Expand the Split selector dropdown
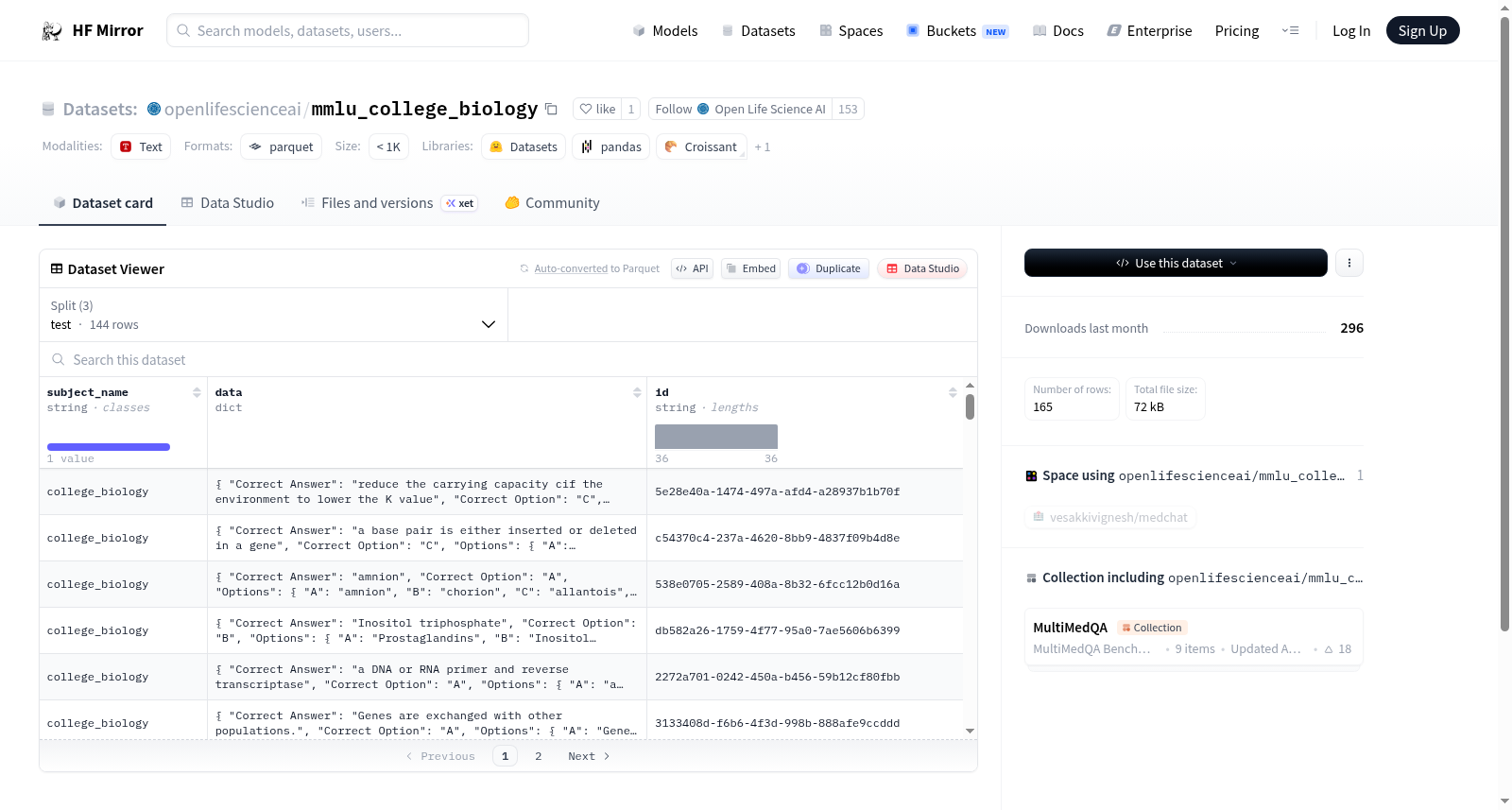The width and height of the screenshot is (1512, 810). (x=273, y=315)
